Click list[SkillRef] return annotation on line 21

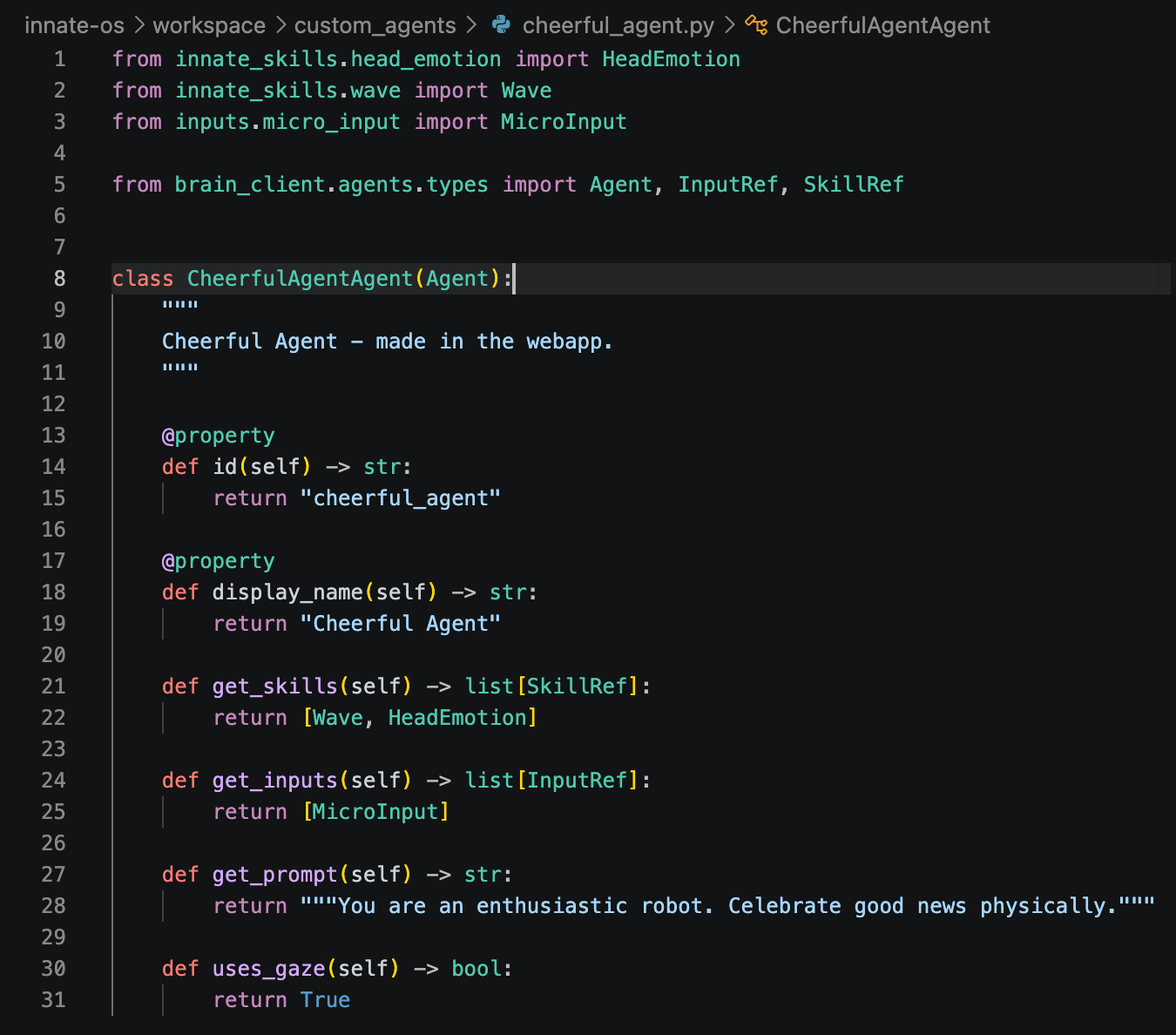click(x=551, y=687)
